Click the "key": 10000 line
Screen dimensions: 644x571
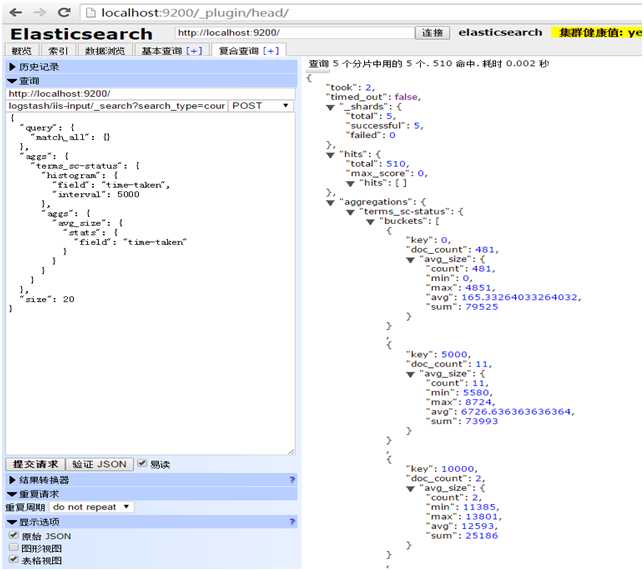(x=442, y=469)
